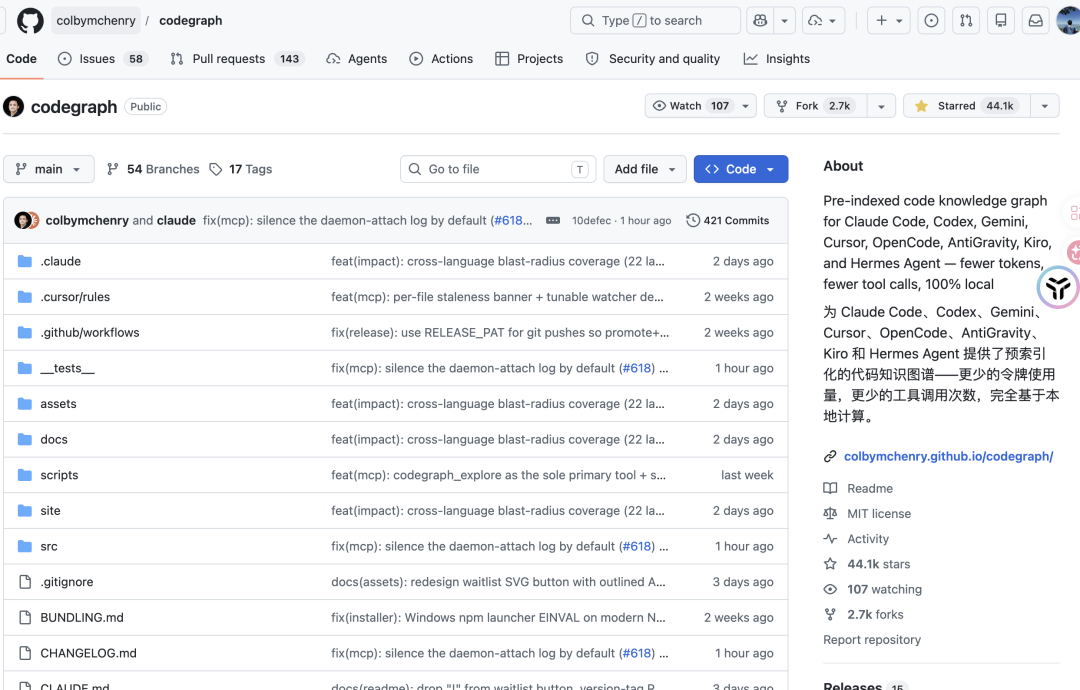Open the __tests__ folder
Viewport: 1080px width, 690px height.
tap(68, 368)
